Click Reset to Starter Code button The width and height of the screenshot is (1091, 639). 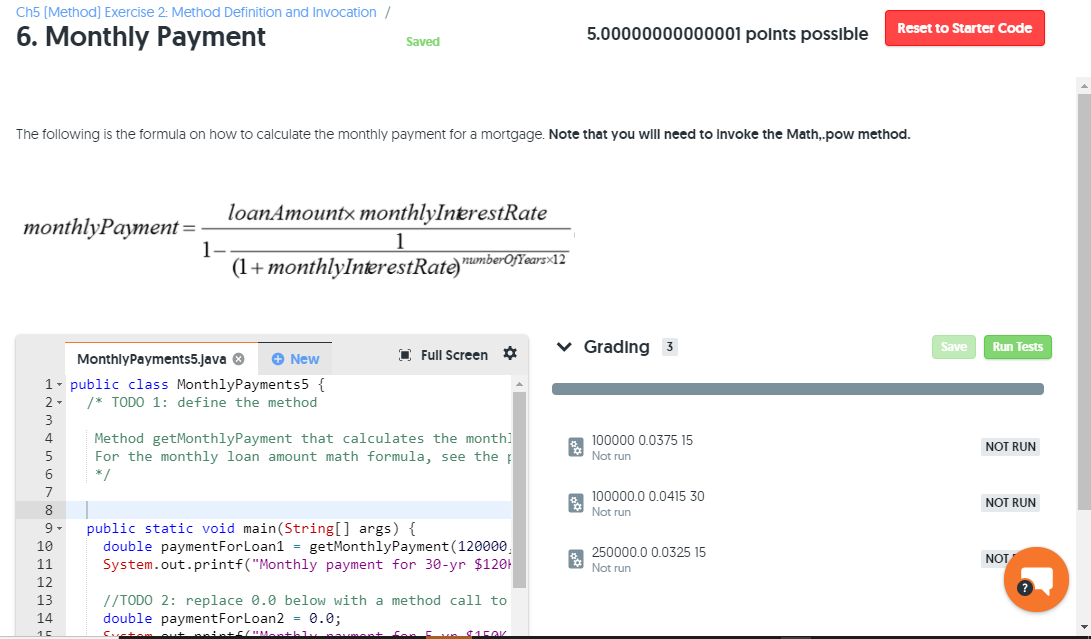964,29
